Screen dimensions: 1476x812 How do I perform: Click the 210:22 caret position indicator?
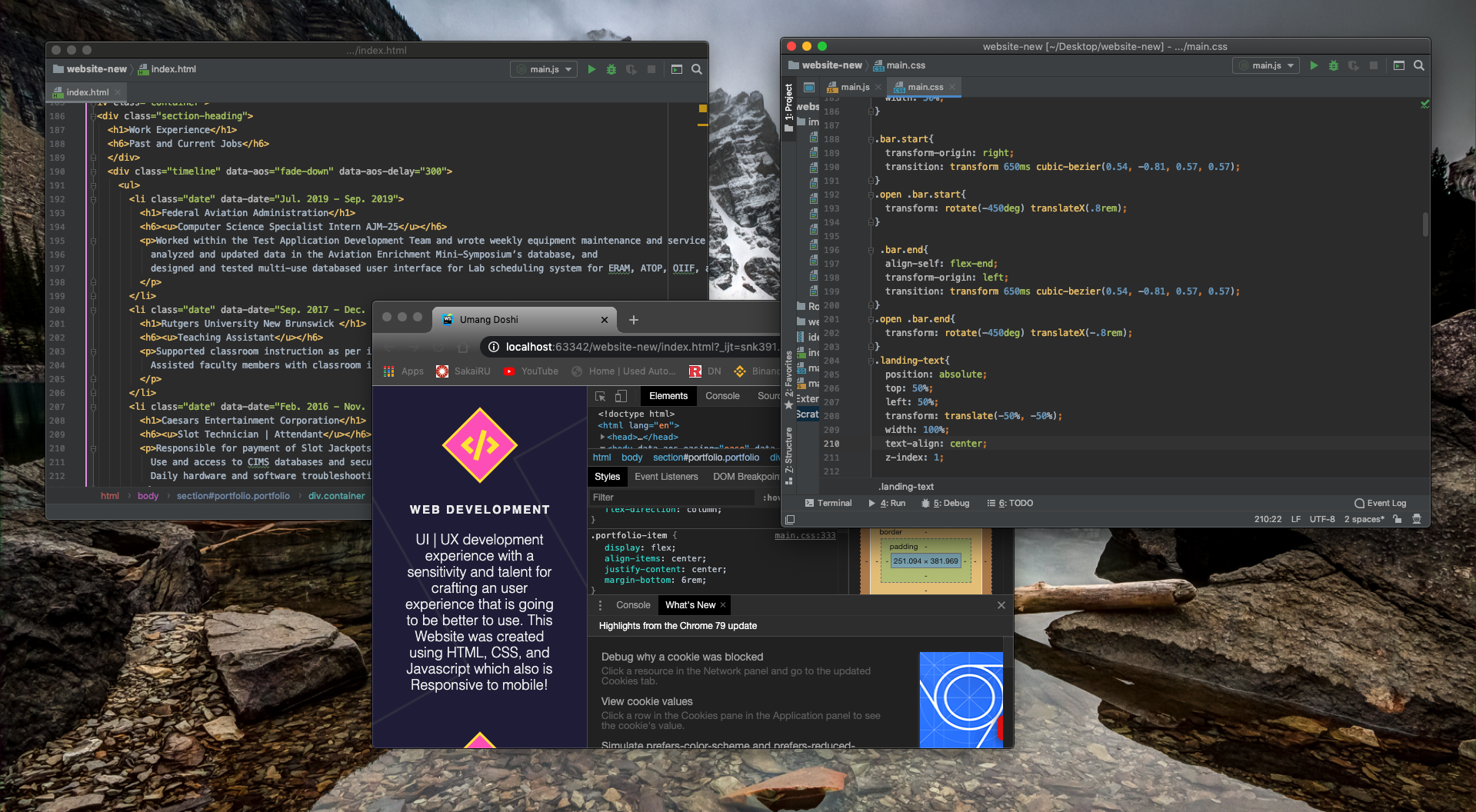coord(1268,519)
